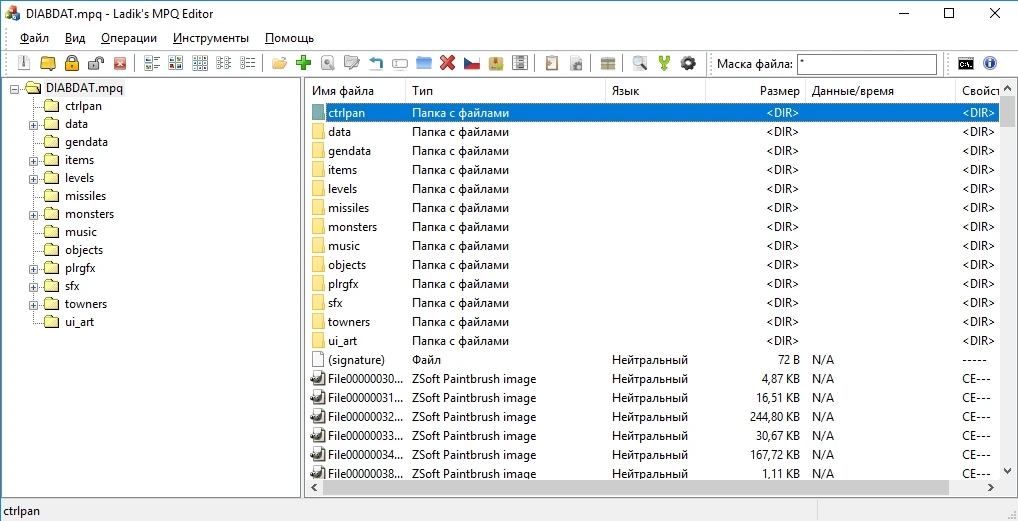This screenshot has width=1018, height=521.
Task: Click the blue info about icon
Action: click(989, 63)
